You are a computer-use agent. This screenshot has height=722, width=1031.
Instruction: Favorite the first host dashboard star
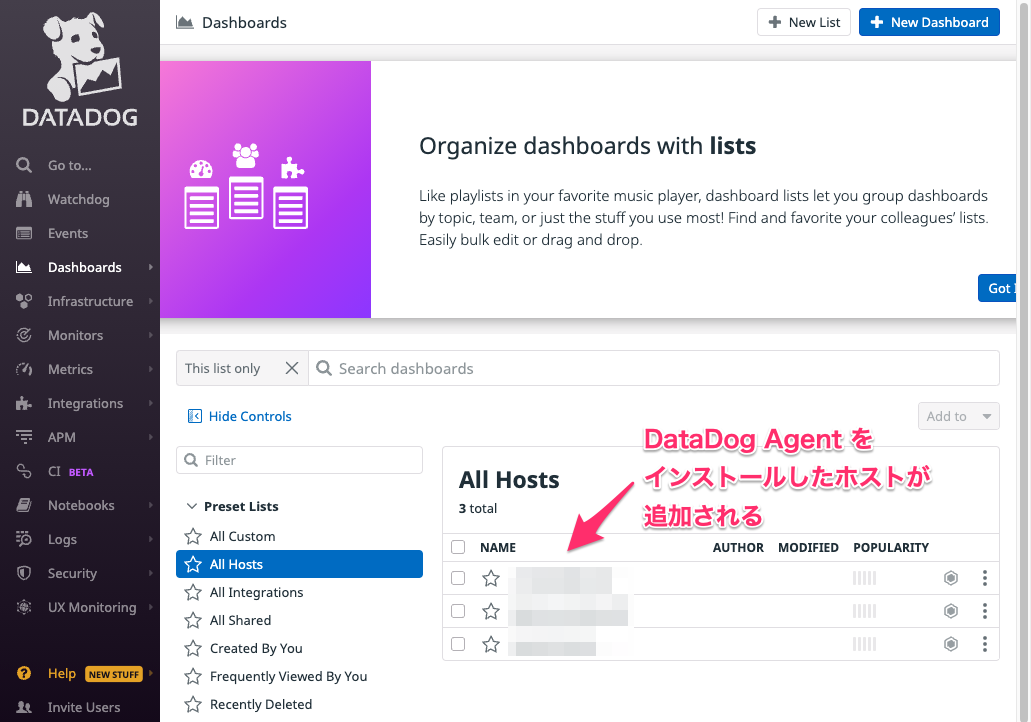pyautogui.click(x=491, y=578)
